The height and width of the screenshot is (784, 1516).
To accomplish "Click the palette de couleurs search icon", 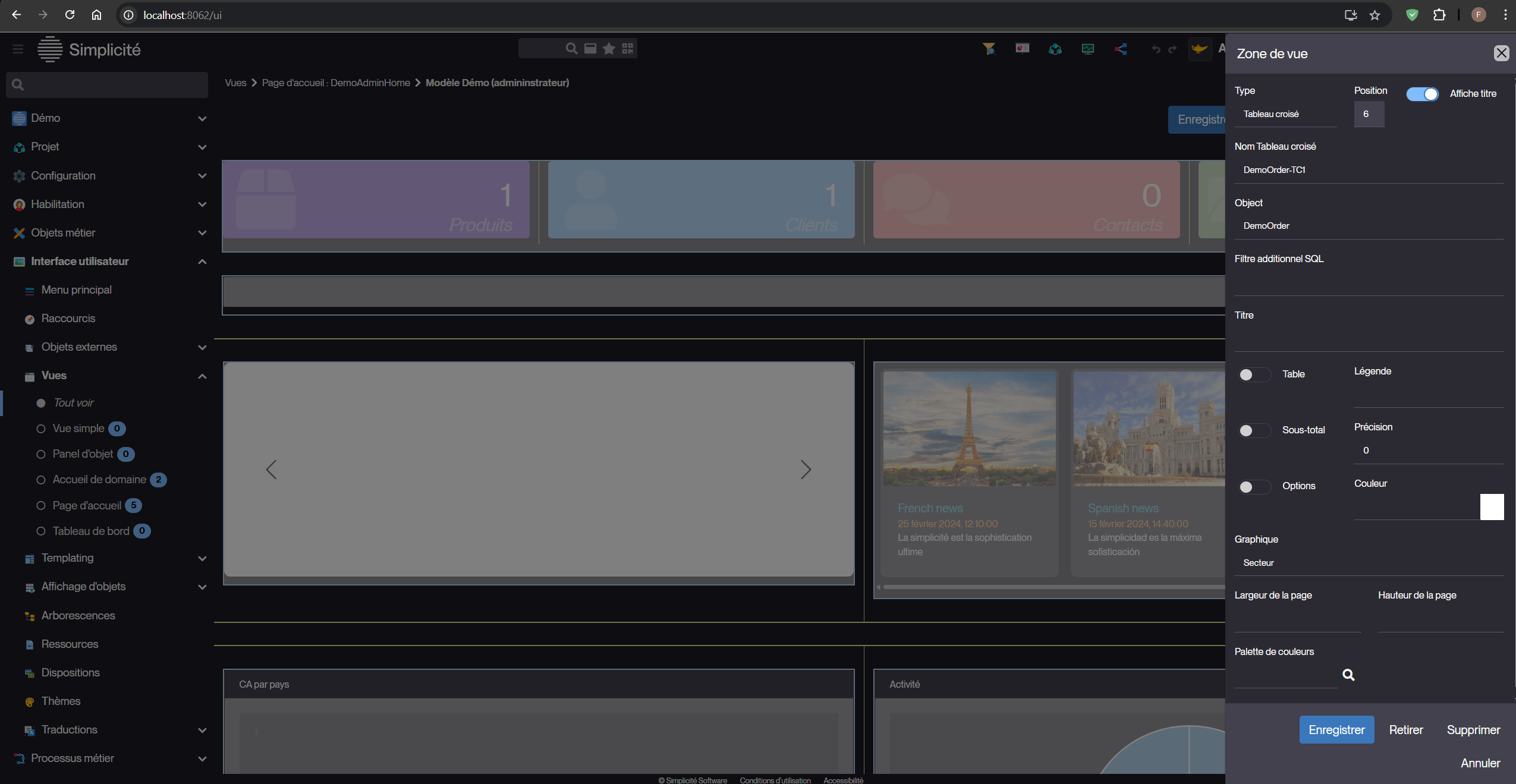I will 1348,675.
